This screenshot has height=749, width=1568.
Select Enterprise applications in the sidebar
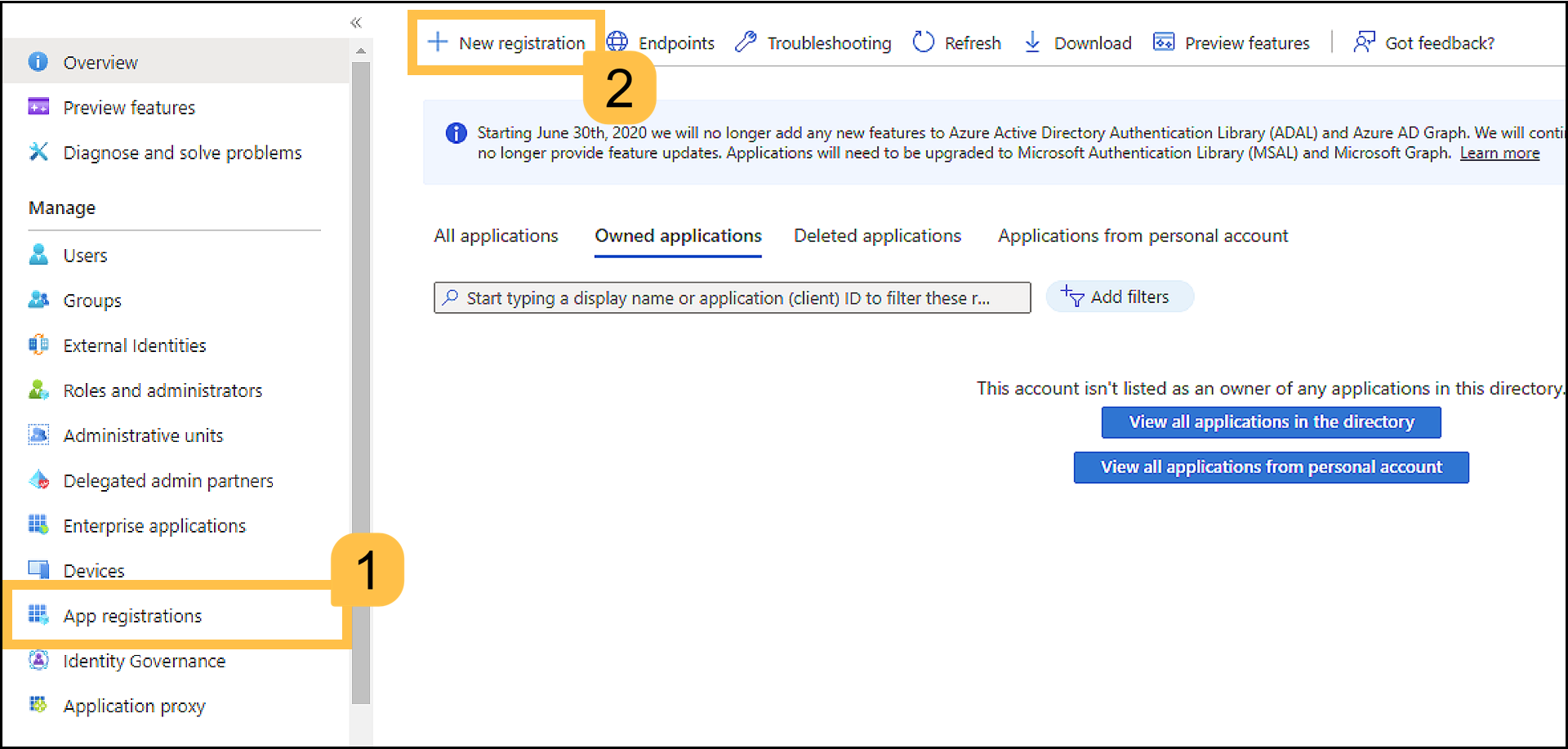(x=154, y=526)
